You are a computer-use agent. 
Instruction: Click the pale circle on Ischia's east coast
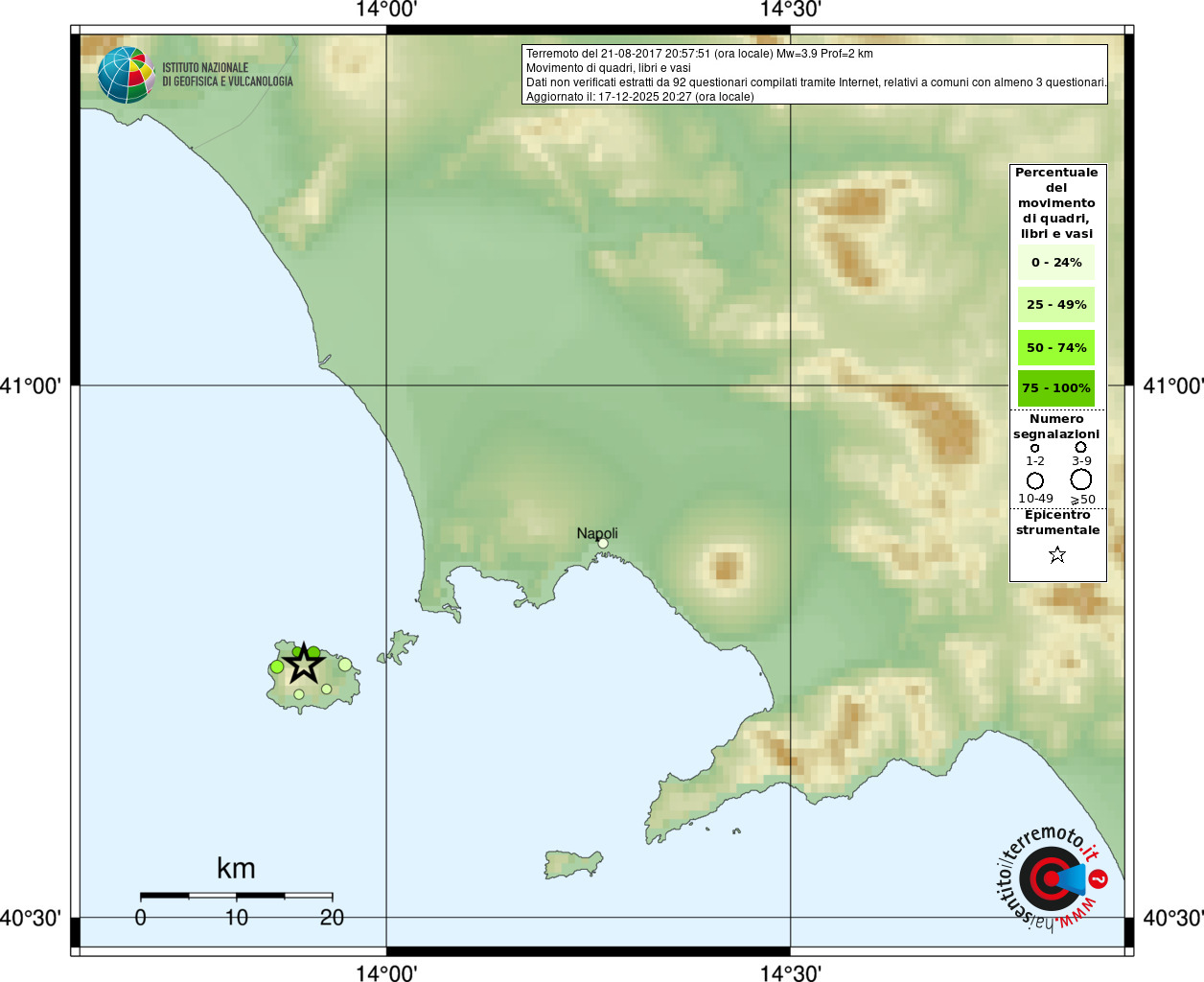(x=345, y=664)
